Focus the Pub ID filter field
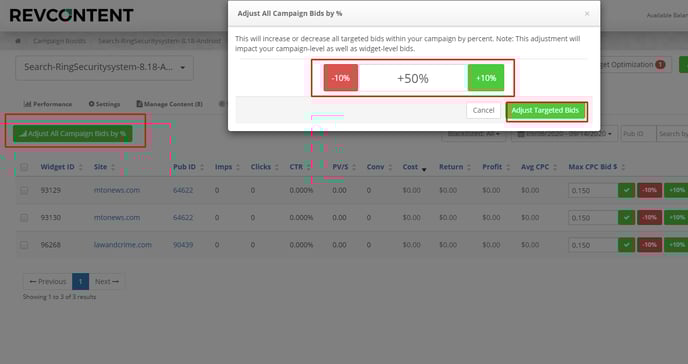Viewport: 688px width, 364px height. [x=638, y=134]
